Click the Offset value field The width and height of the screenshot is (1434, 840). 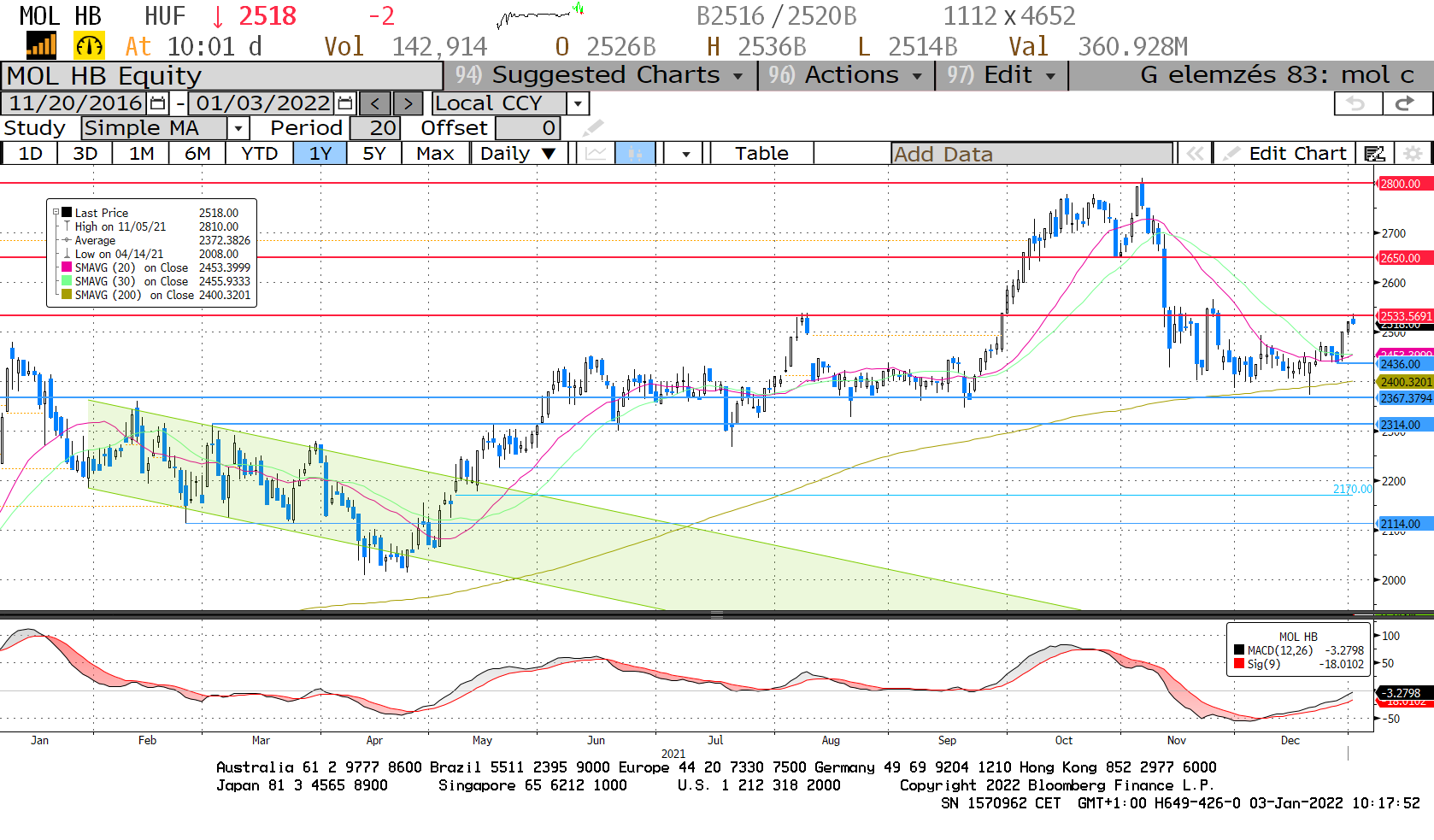pos(527,128)
